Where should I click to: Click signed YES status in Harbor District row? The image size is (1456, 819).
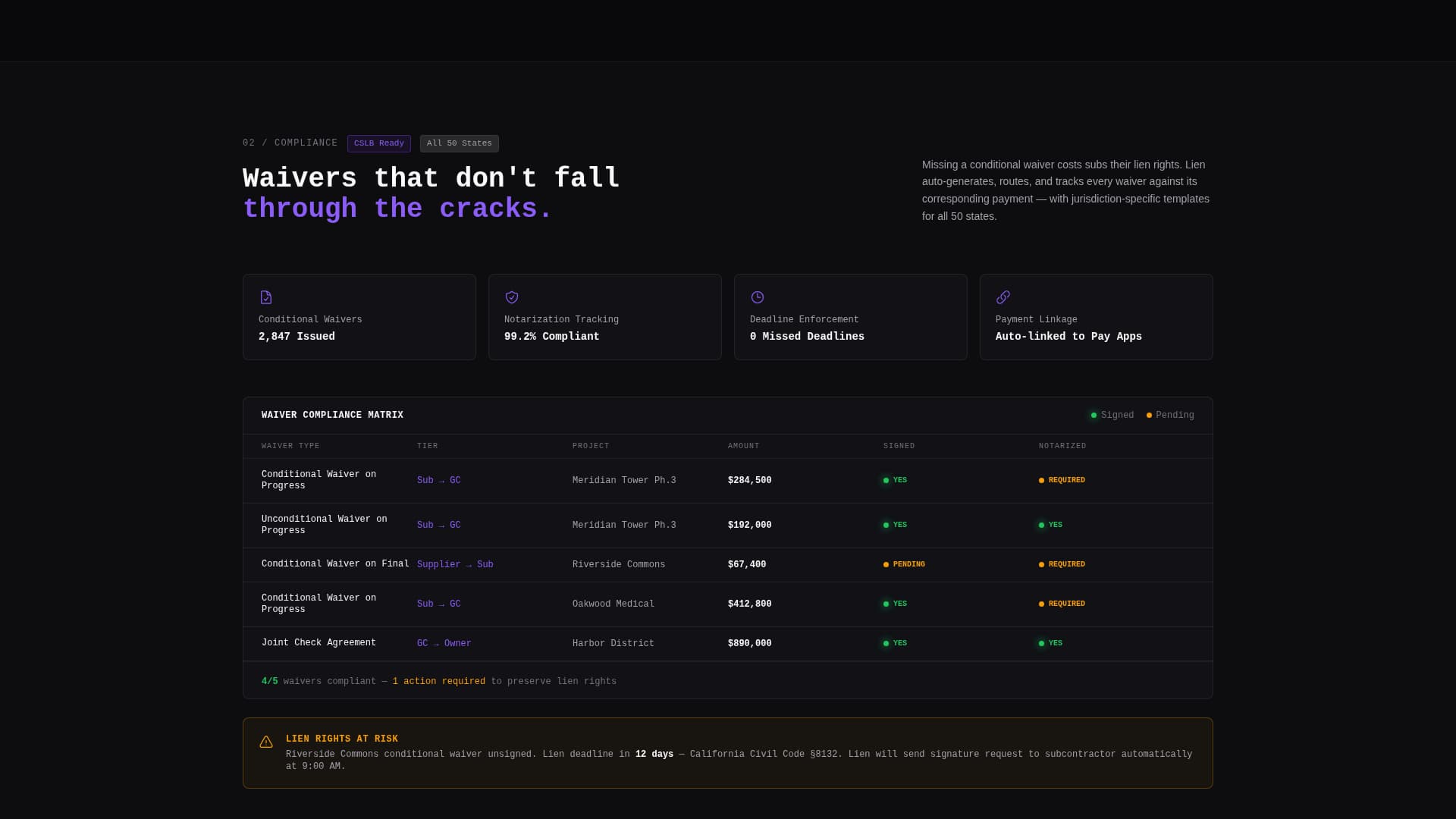(x=895, y=644)
